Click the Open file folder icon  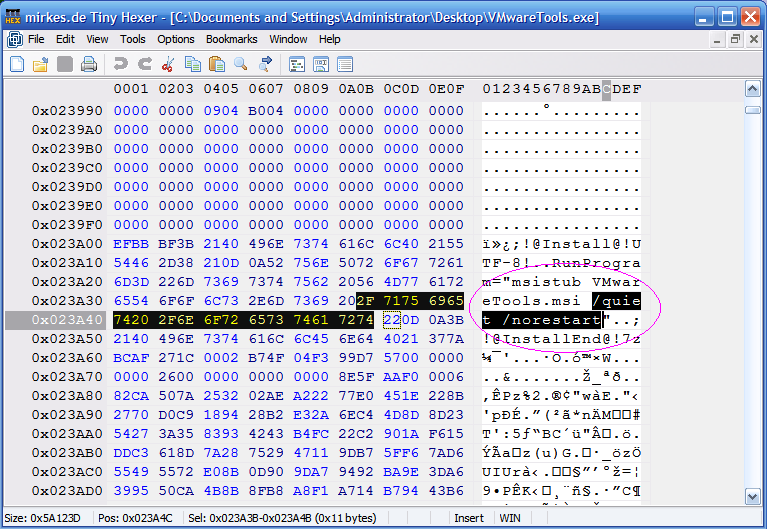click(41, 64)
